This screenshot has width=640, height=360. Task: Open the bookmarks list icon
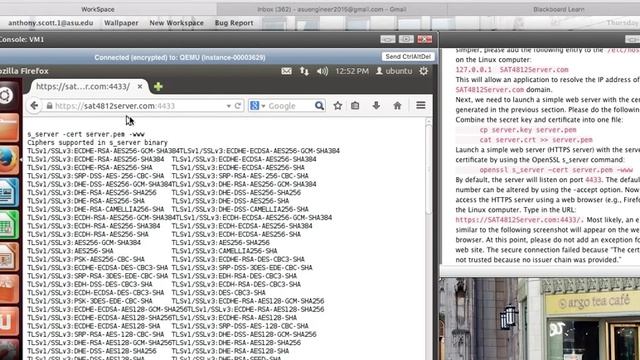(x=355, y=106)
